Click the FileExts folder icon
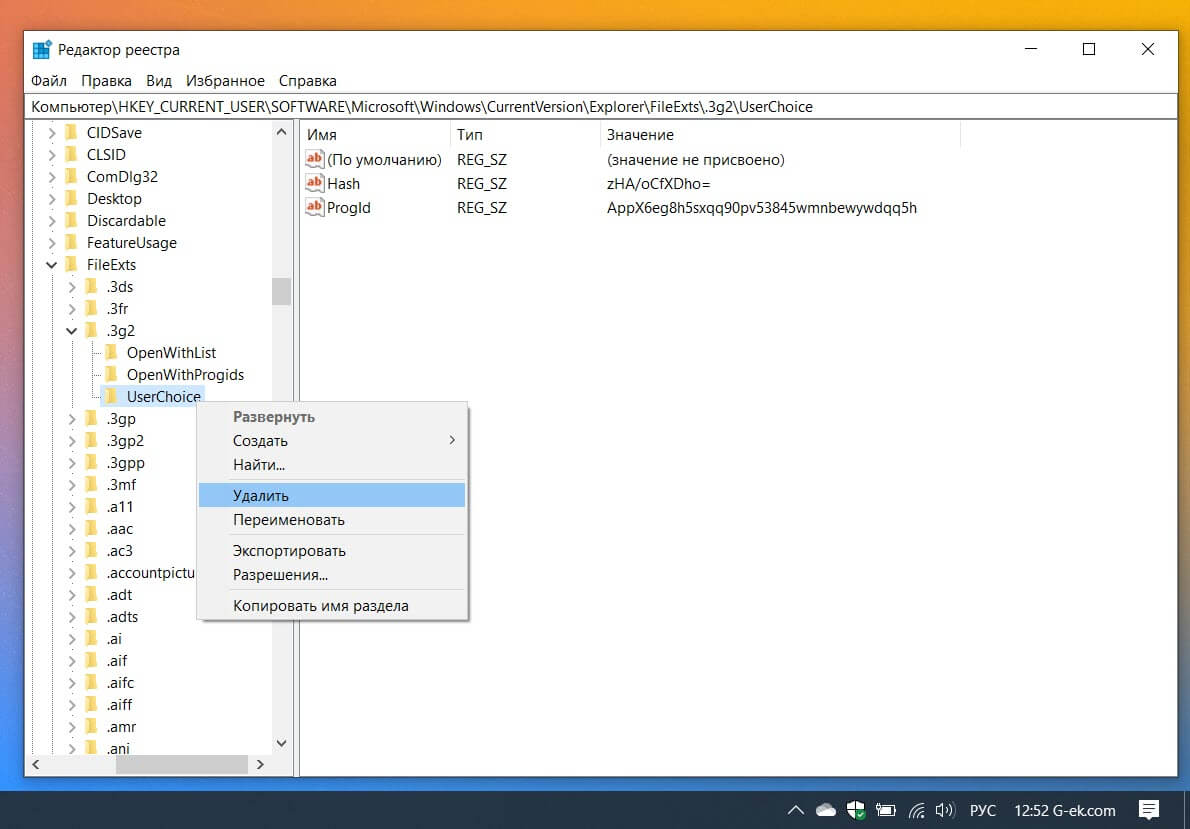Screen dimensions: 1190x829 coord(72,264)
